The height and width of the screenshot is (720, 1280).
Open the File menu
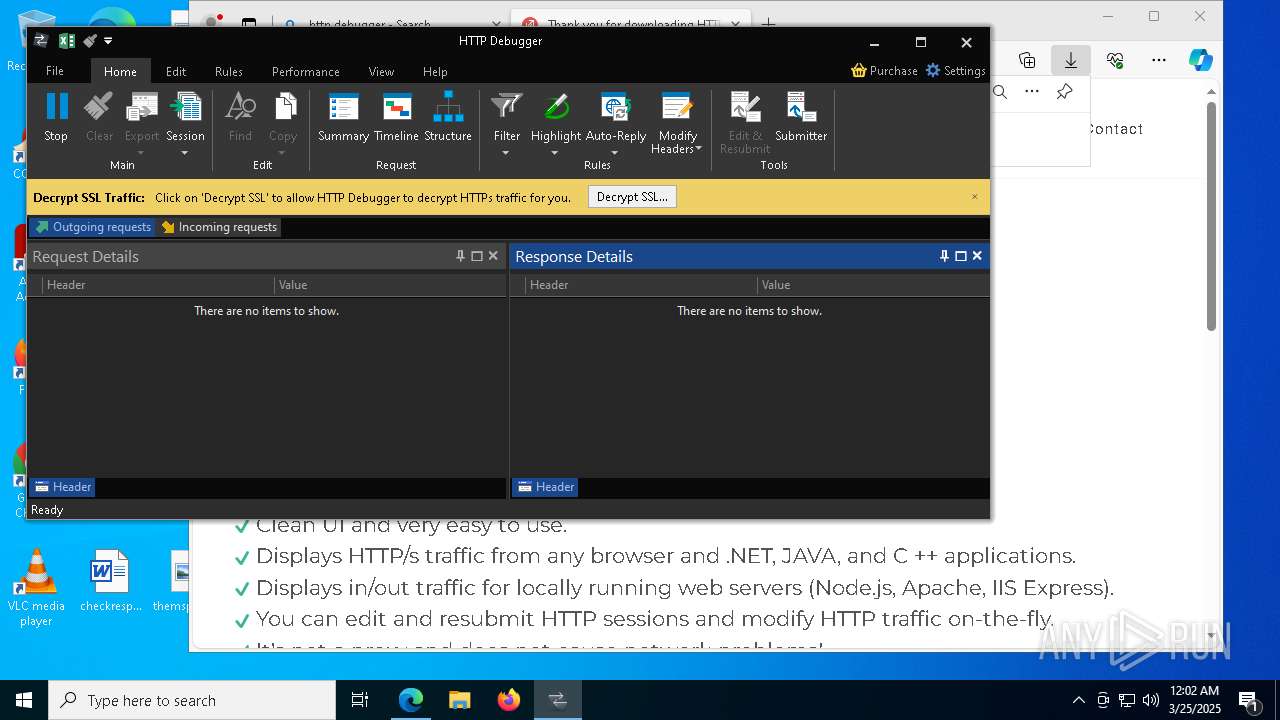55,71
